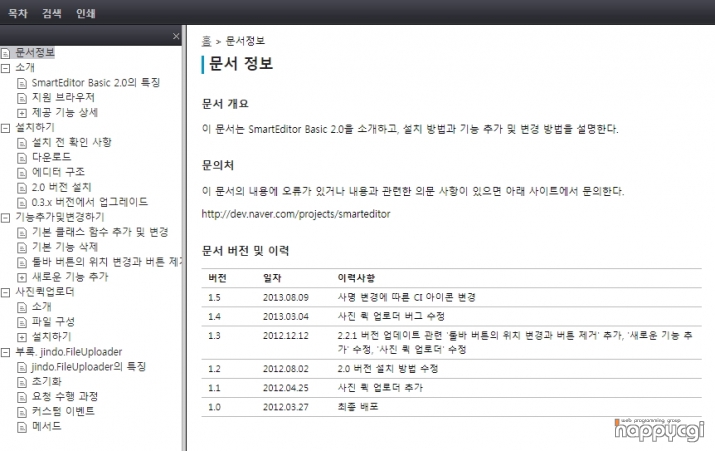
Task: Open the 커스텀 이벤트 page
Action: pos(63,411)
